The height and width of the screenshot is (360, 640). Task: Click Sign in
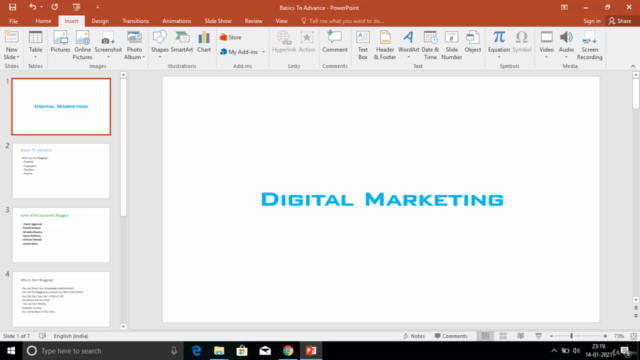[x=592, y=21]
